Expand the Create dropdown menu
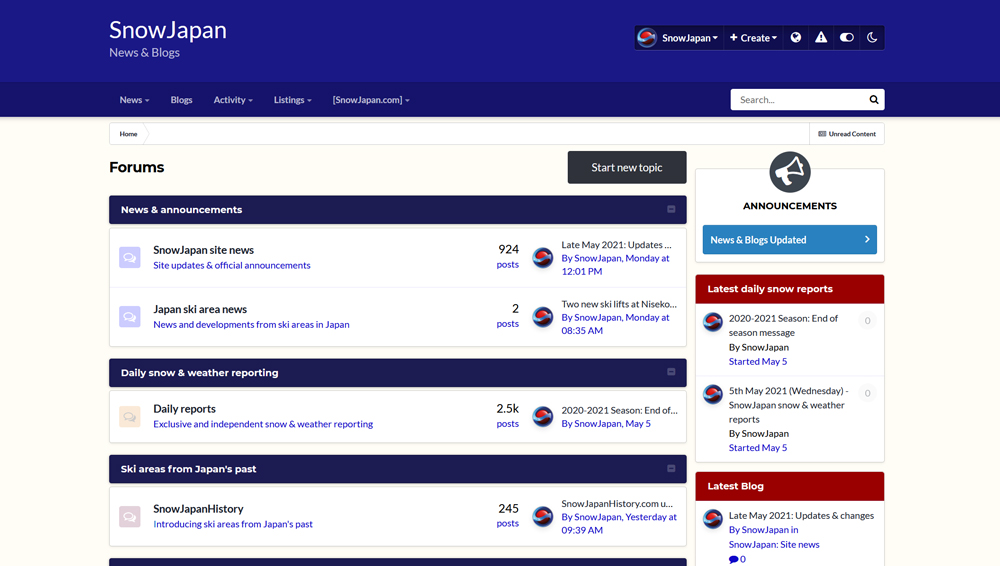This screenshot has width=1000, height=566. coord(753,38)
